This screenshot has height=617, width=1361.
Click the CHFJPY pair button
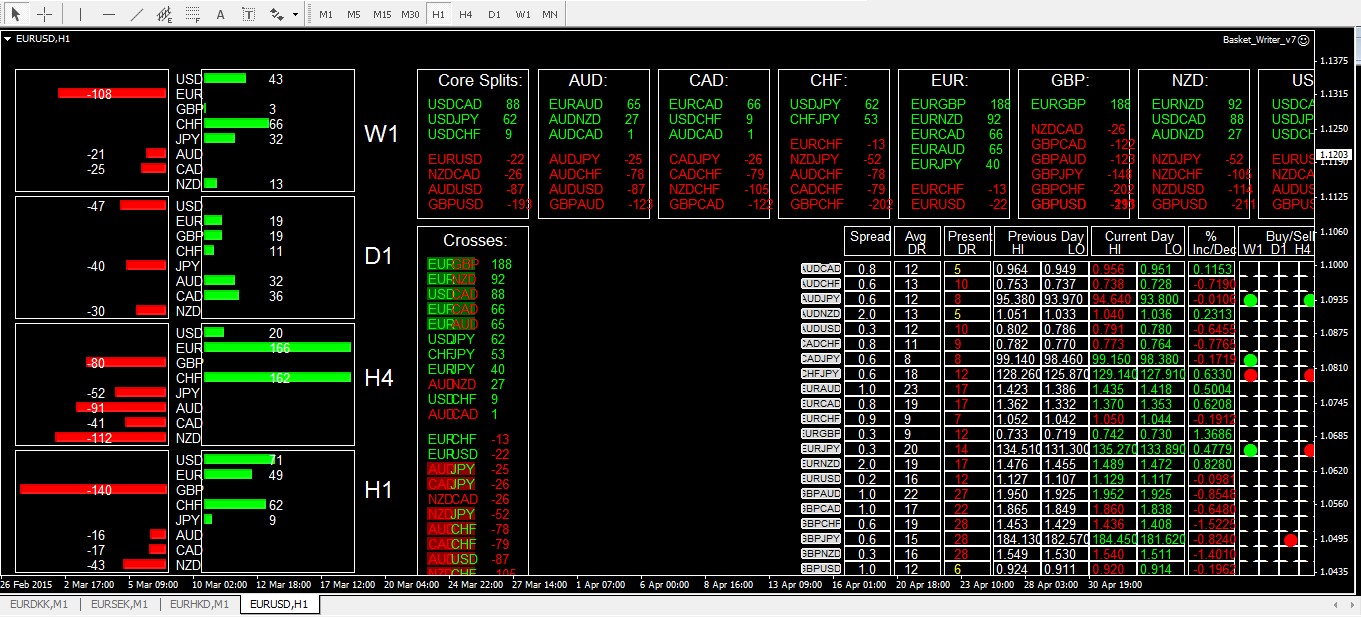pyautogui.click(x=822, y=374)
